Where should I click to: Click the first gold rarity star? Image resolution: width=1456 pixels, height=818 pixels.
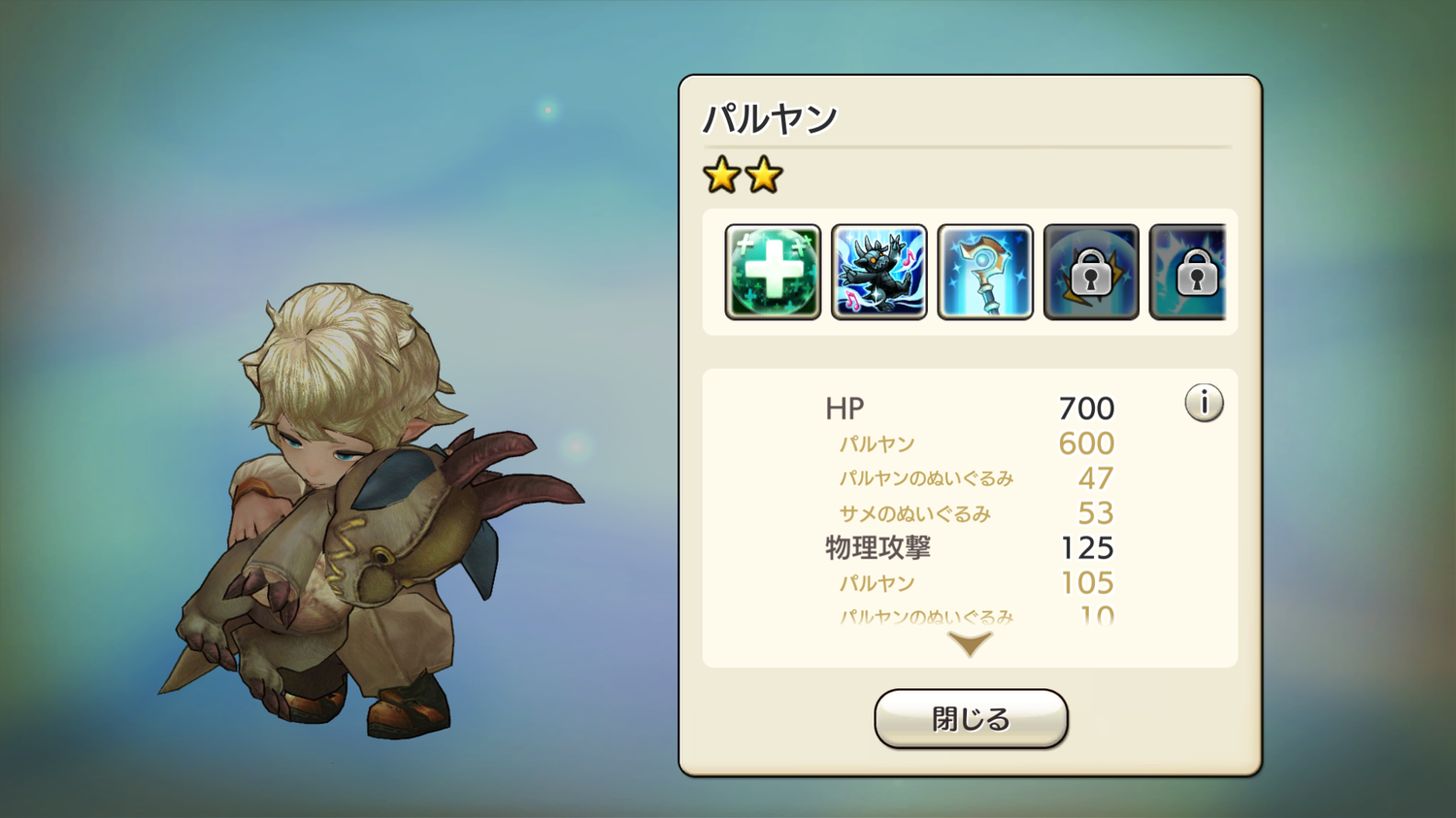pos(722,176)
